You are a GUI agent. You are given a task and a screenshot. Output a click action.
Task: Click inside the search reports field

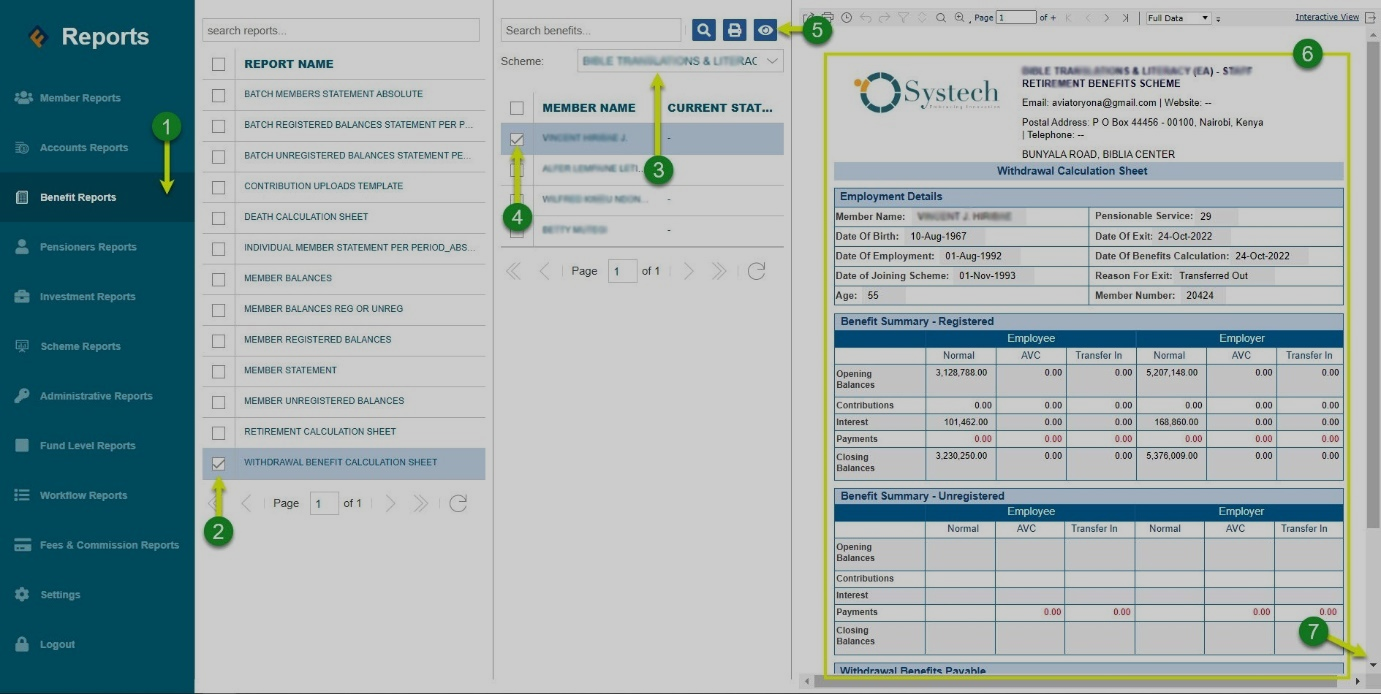(341, 30)
